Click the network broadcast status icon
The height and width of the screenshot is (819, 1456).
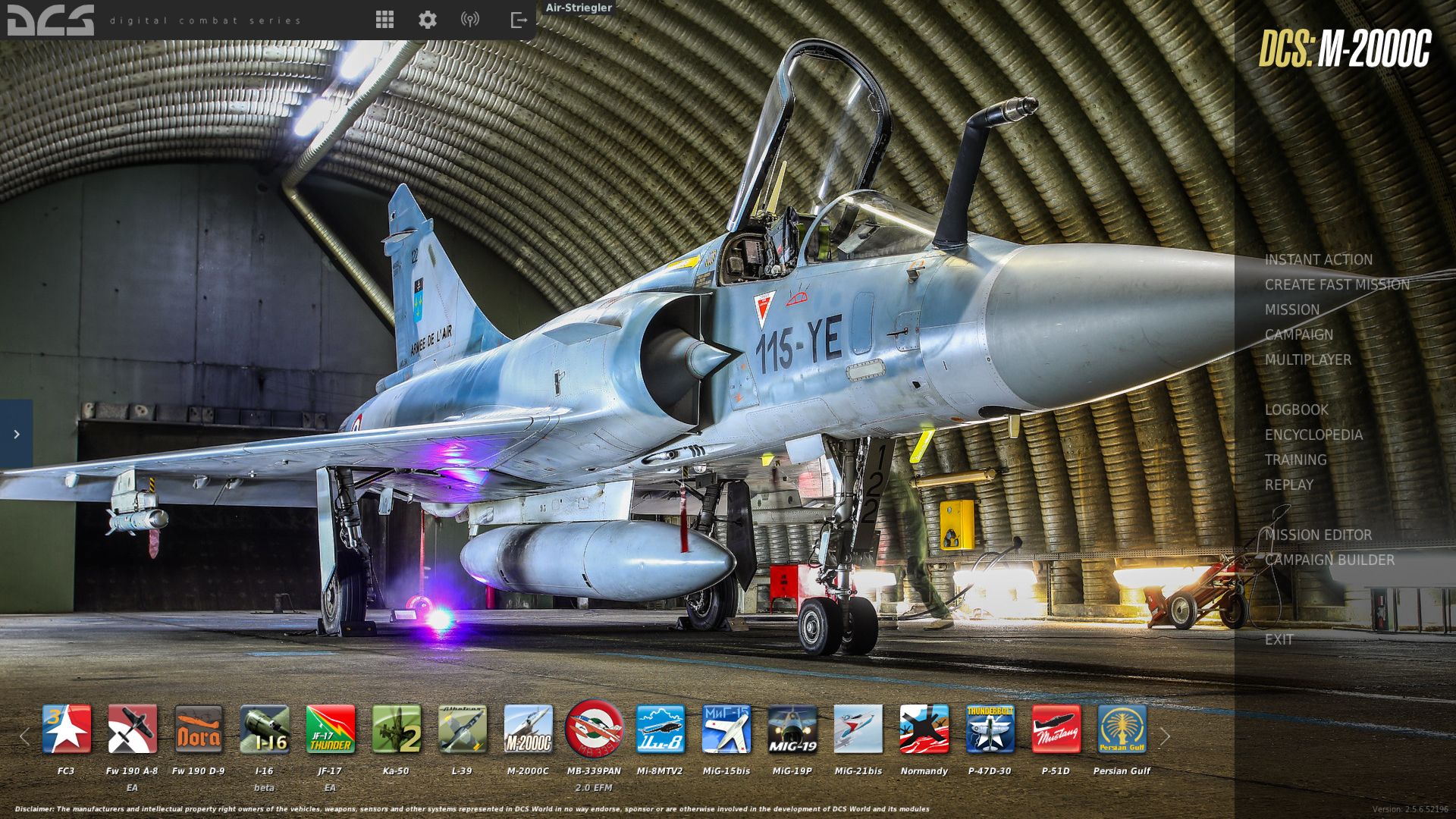pyautogui.click(x=470, y=20)
